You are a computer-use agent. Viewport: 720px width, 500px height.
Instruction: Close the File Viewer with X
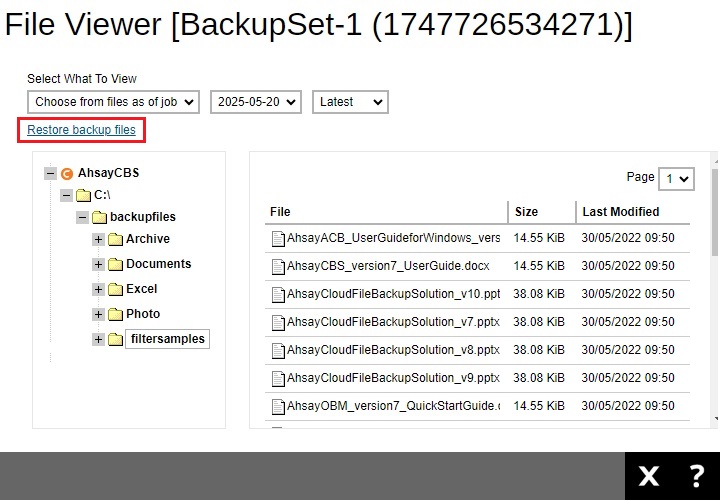[648, 476]
